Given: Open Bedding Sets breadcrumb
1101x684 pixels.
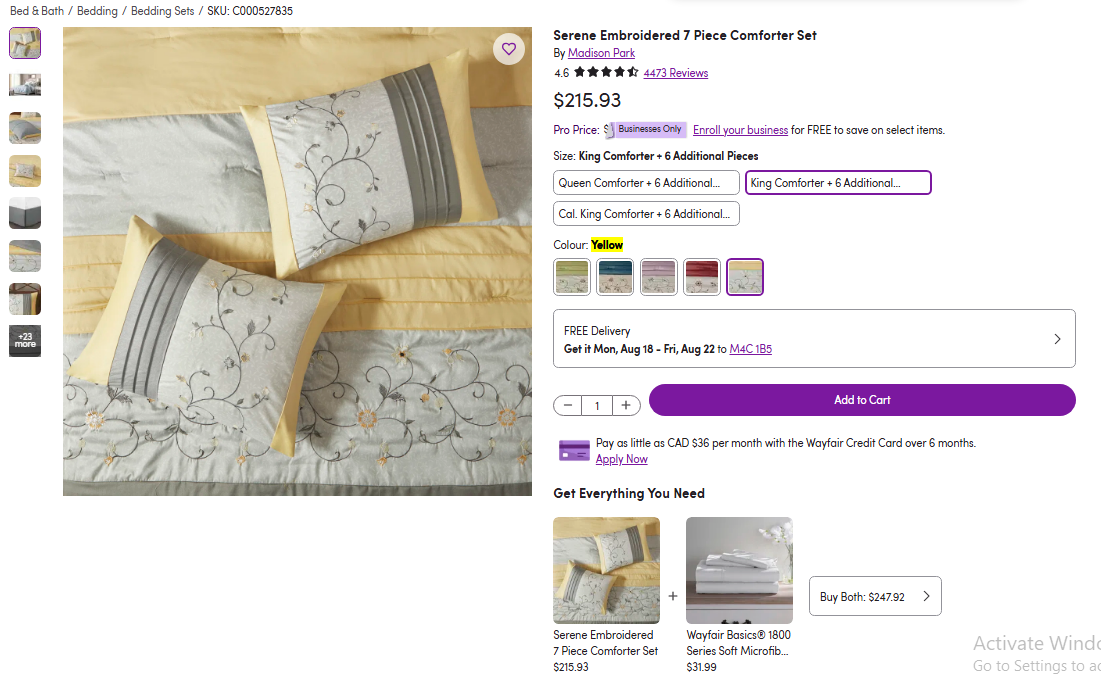Looking at the screenshot, I should pos(162,11).
